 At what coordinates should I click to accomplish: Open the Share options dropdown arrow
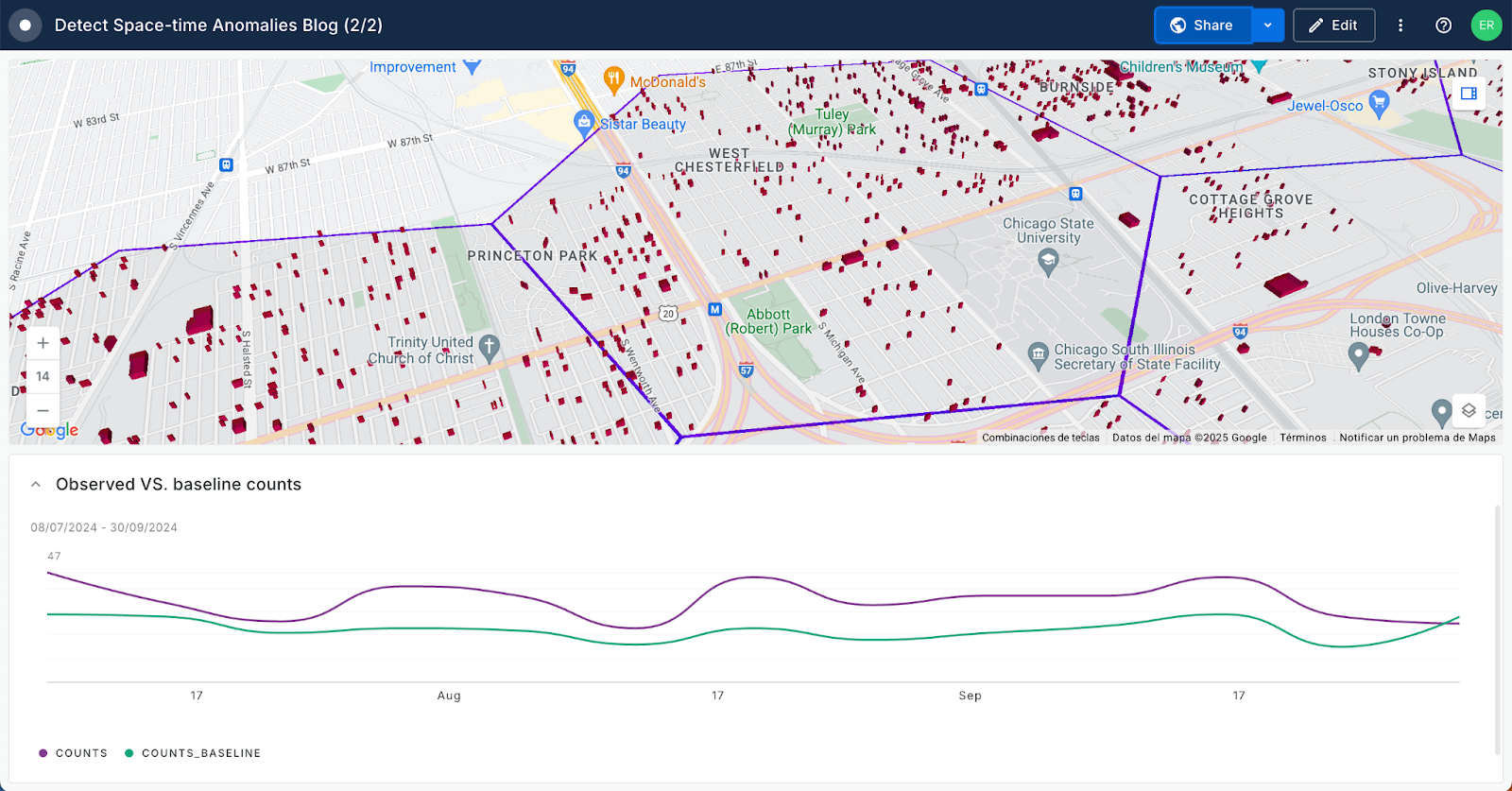1268,26
